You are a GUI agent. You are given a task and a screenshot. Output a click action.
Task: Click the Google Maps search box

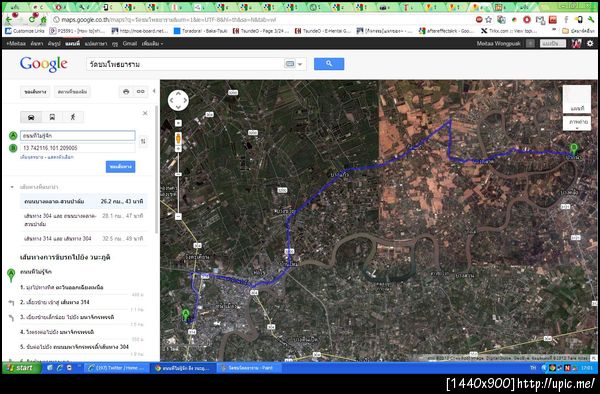tap(185, 64)
